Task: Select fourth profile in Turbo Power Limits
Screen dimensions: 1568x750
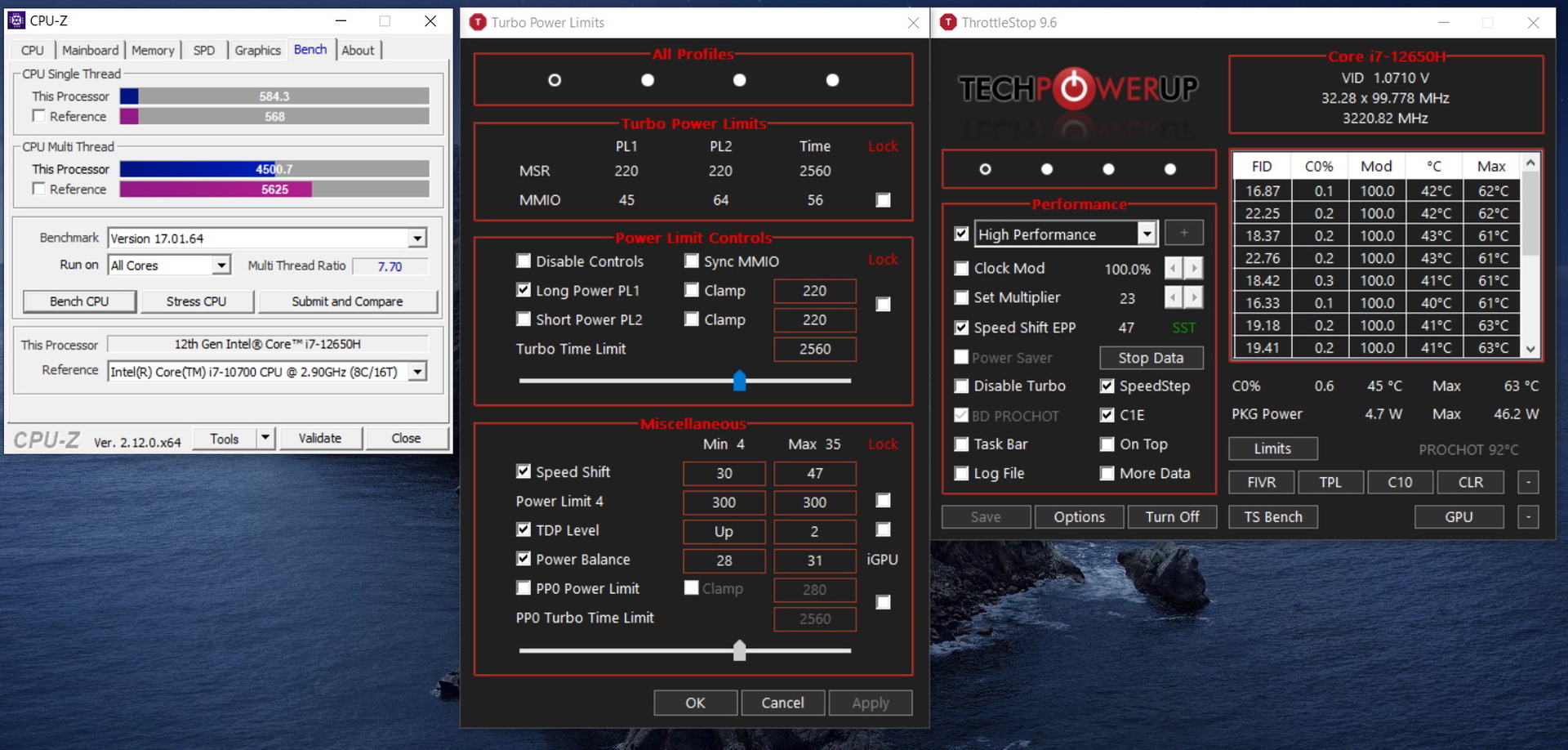Action: pos(832,80)
